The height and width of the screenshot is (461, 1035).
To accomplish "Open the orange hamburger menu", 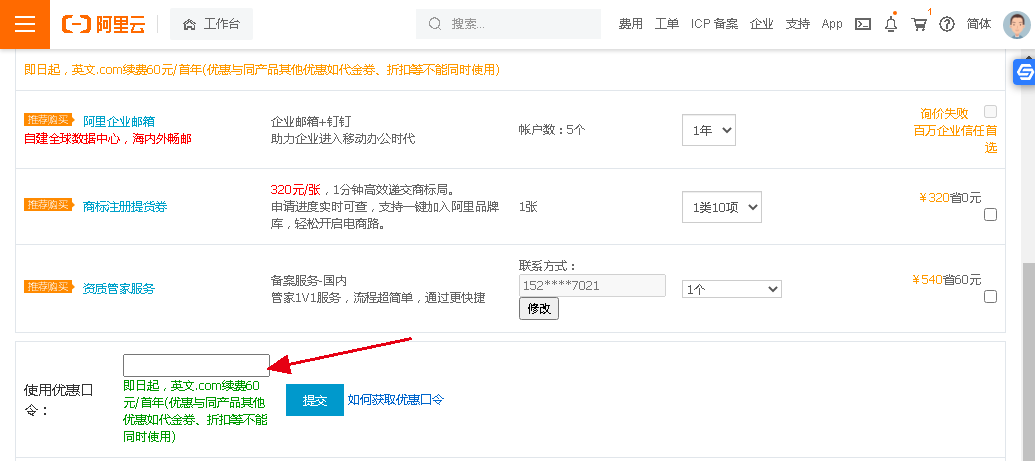I will (24, 24).
